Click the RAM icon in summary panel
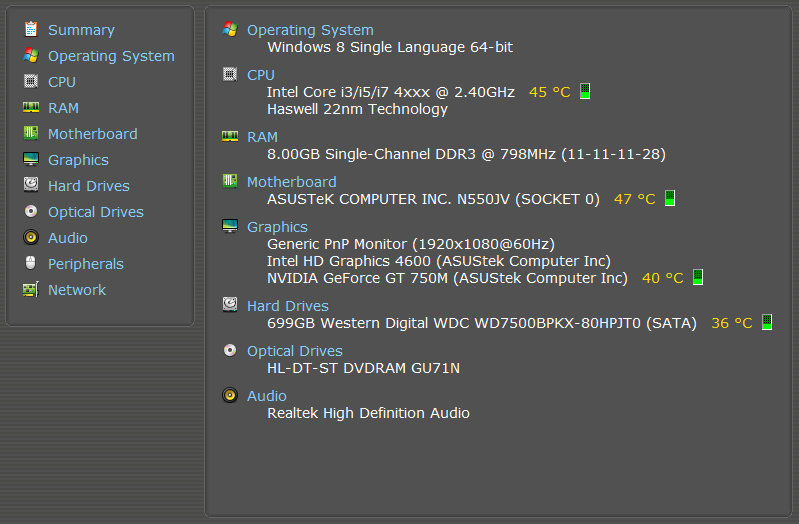The height and width of the screenshot is (524, 799). coord(230,136)
